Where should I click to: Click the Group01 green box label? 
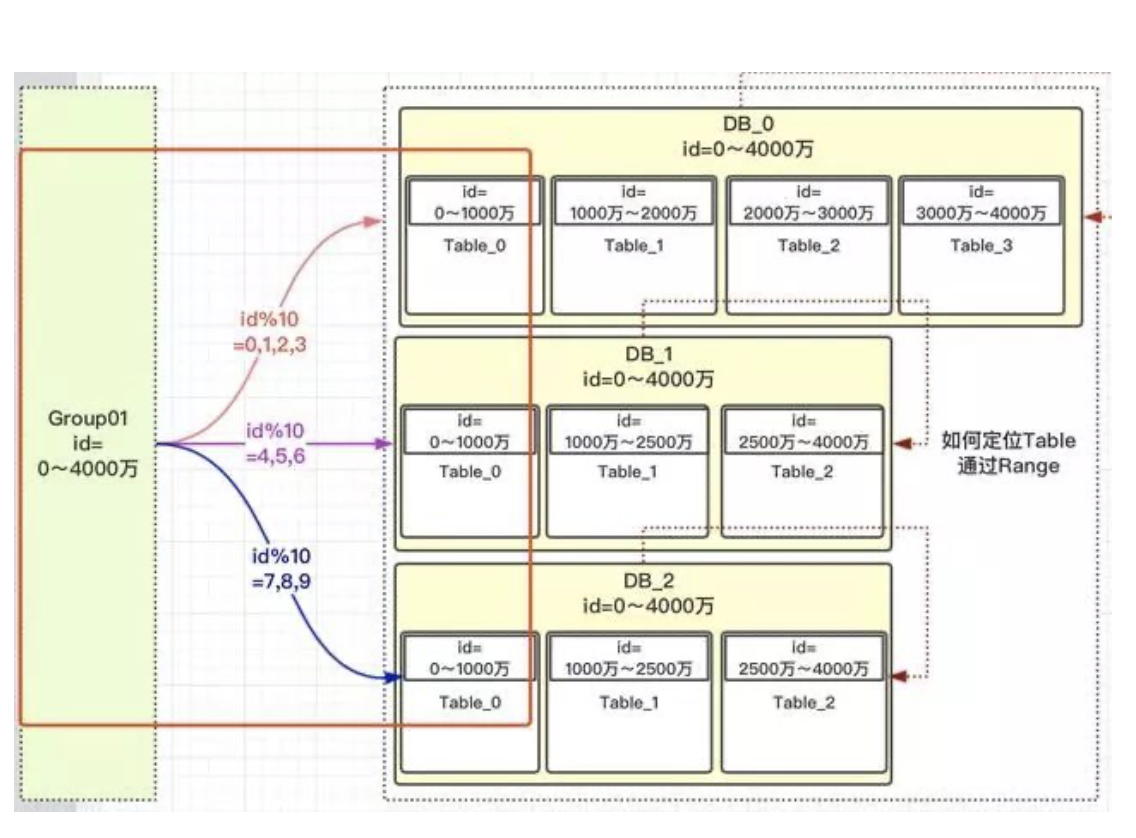pyautogui.click(x=88, y=443)
